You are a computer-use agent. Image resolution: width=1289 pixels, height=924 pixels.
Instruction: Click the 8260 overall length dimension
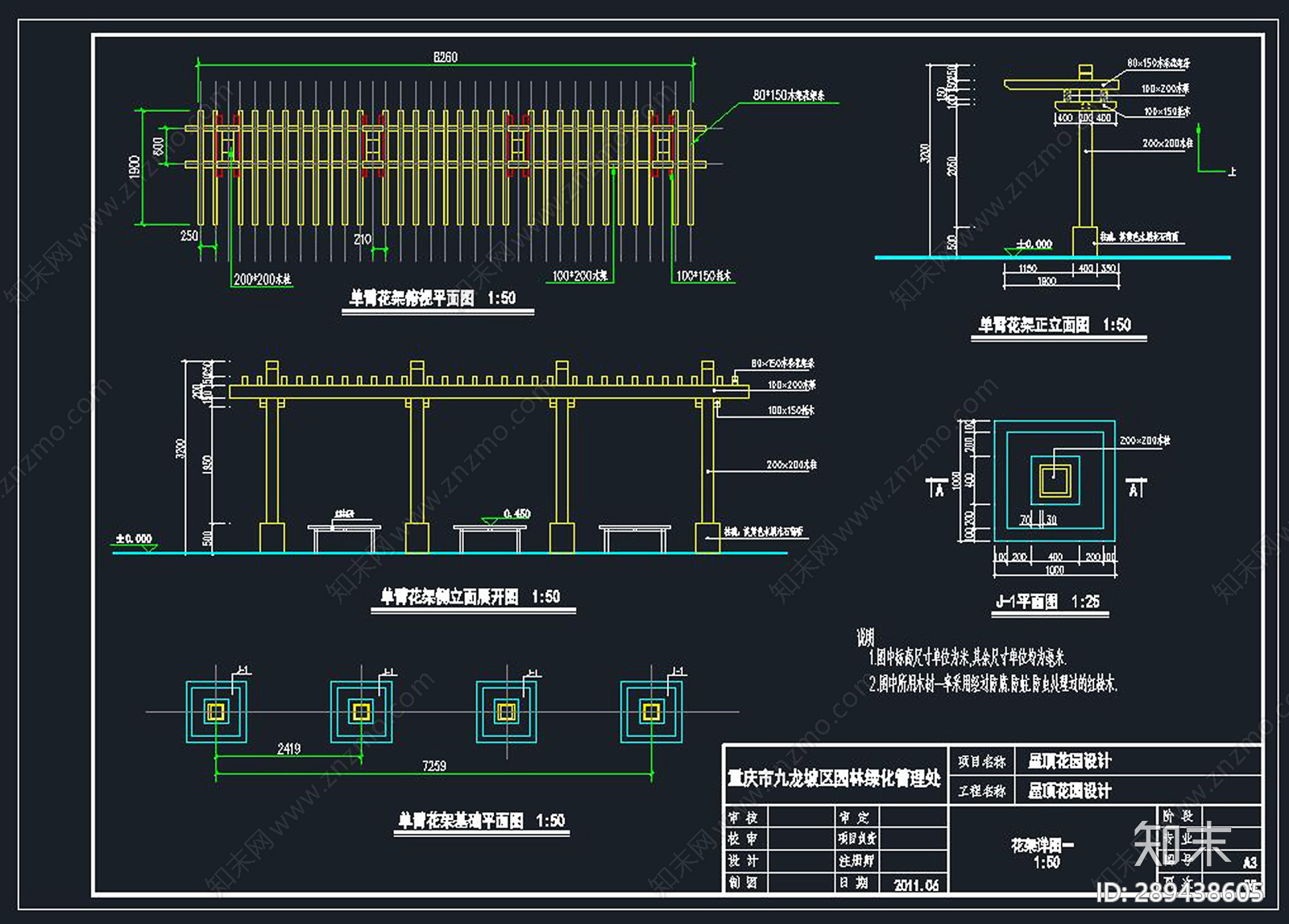pyautogui.click(x=445, y=57)
